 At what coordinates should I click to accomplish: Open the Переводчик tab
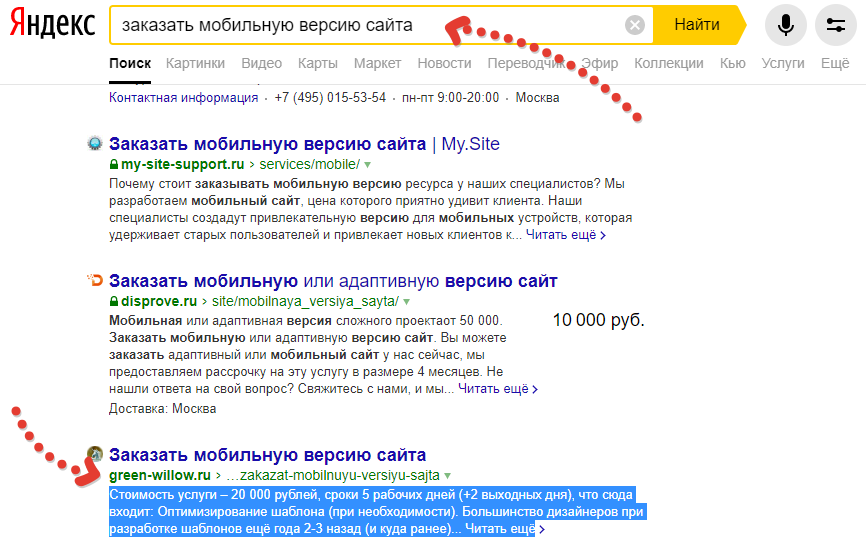(x=526, y=64)
